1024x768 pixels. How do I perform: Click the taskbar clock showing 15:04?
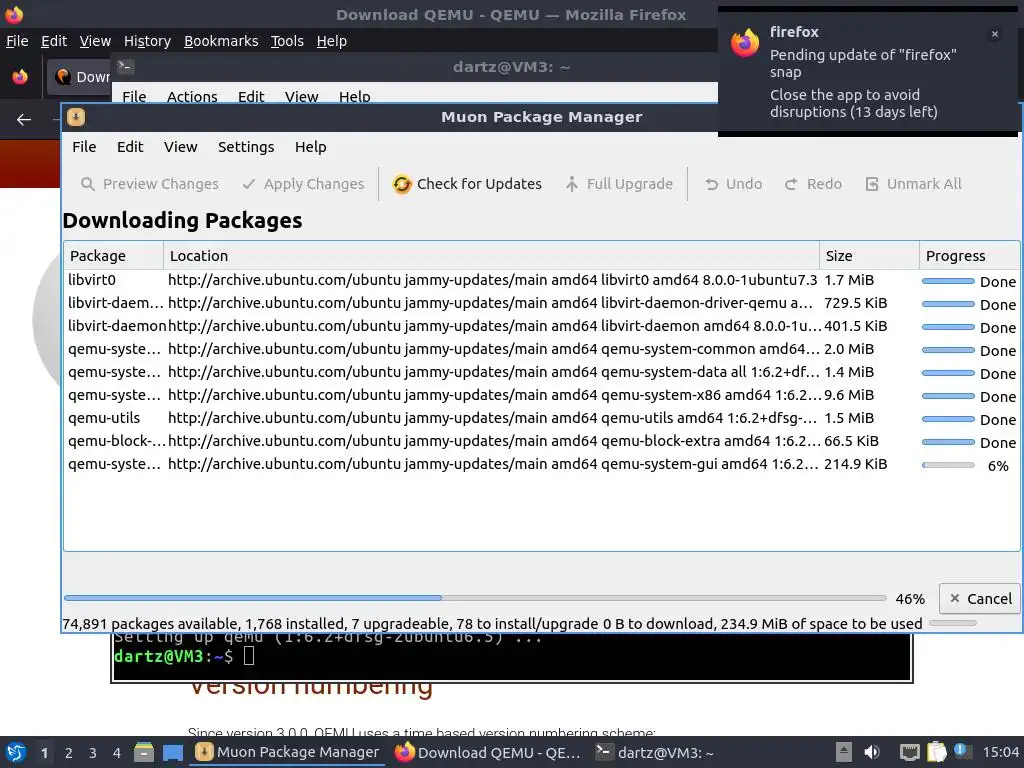click(x=1000, y=752)
